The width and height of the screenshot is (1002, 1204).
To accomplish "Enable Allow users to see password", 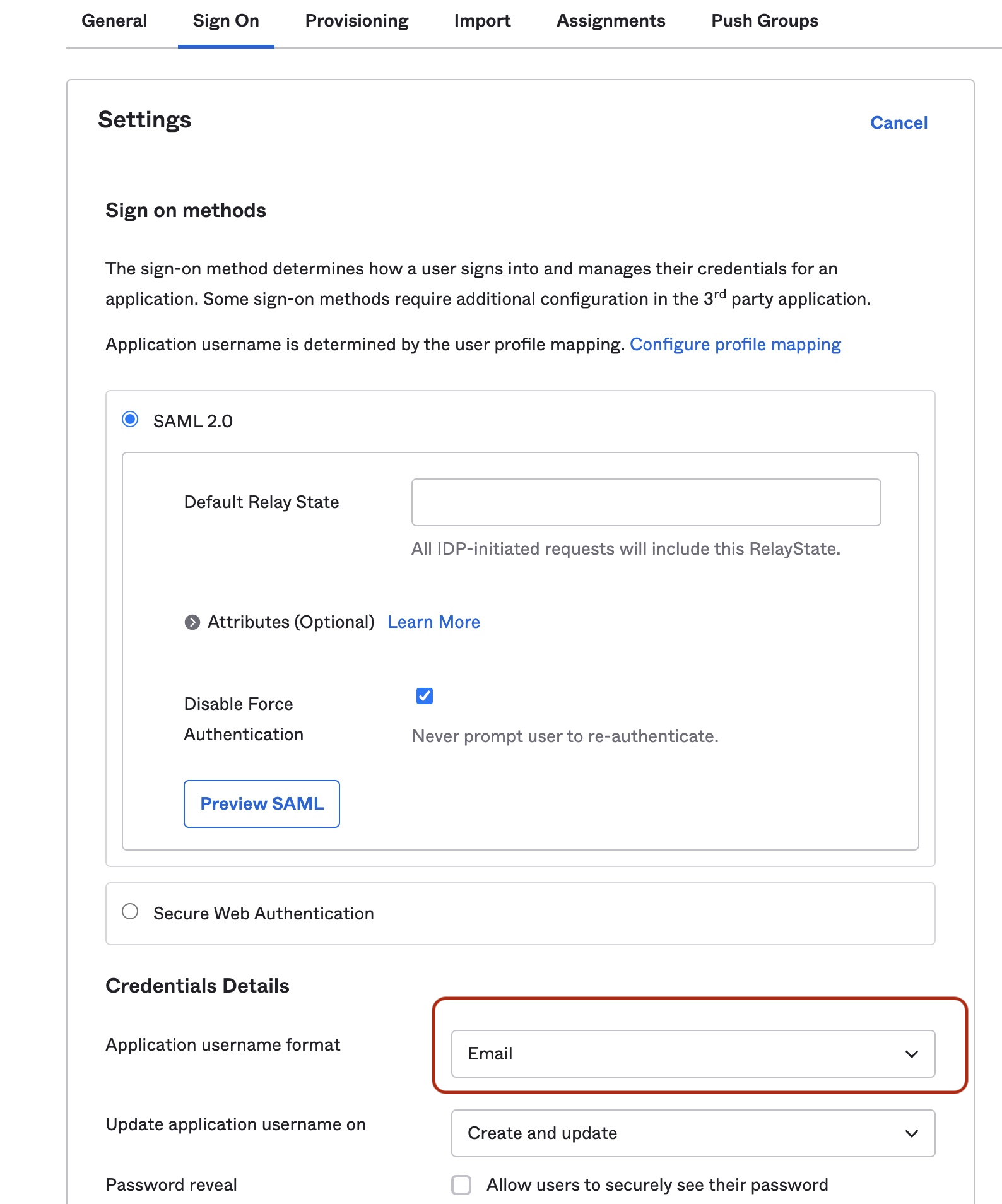I will [461, 1185].
